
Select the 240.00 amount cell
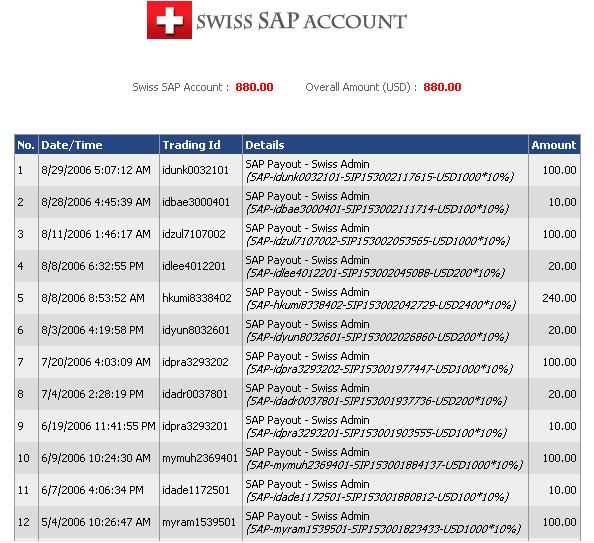tap(559, 298)
